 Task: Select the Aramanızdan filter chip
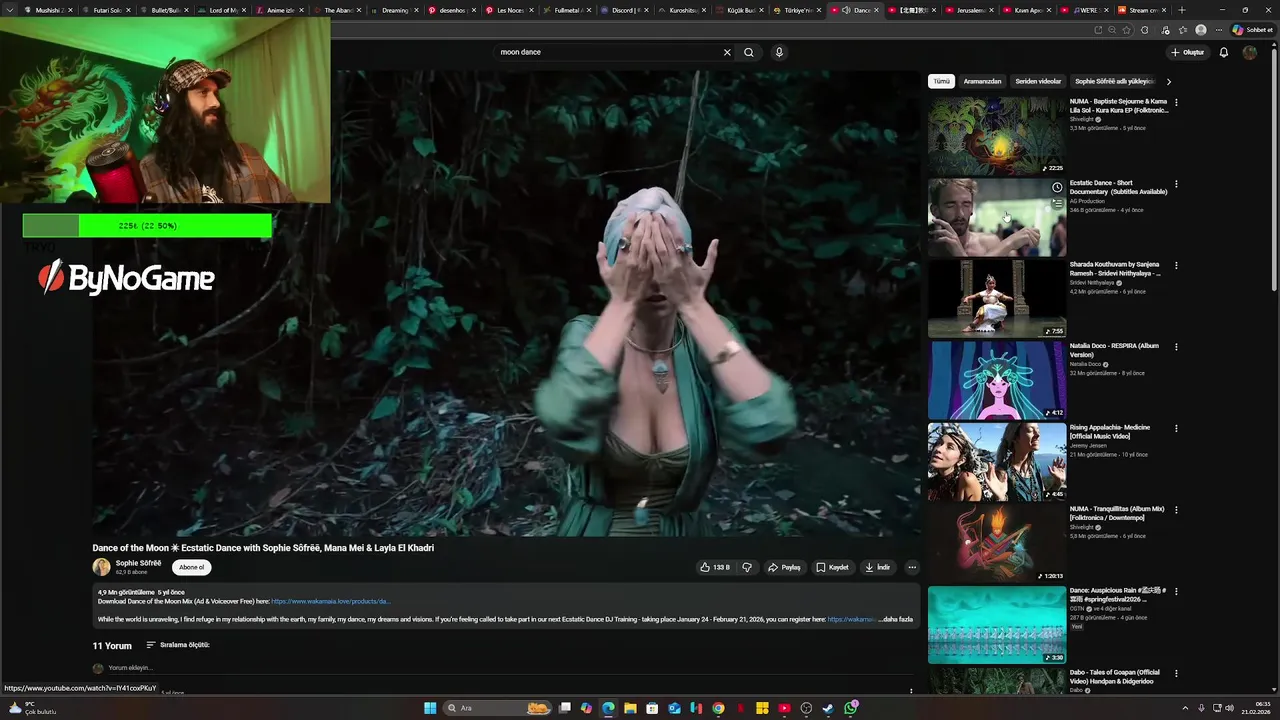[982, 81]
